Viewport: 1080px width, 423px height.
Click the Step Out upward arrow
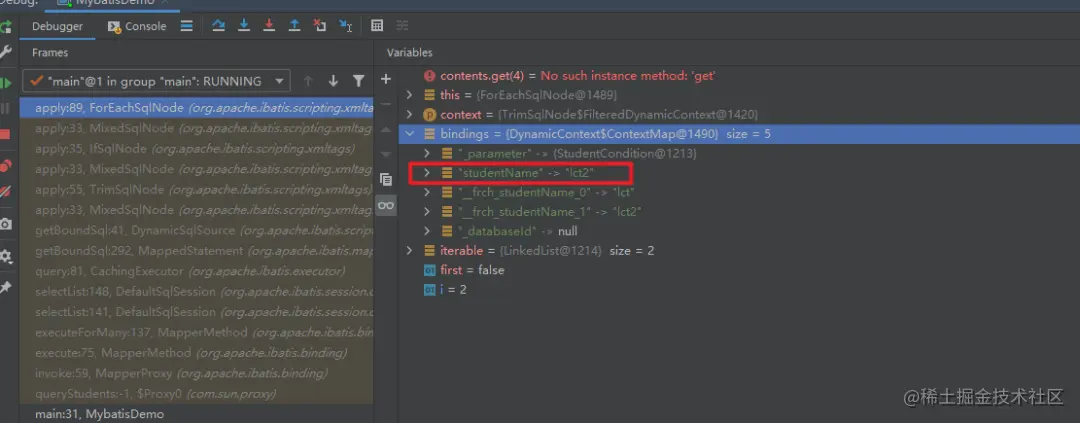coord(294,25)
